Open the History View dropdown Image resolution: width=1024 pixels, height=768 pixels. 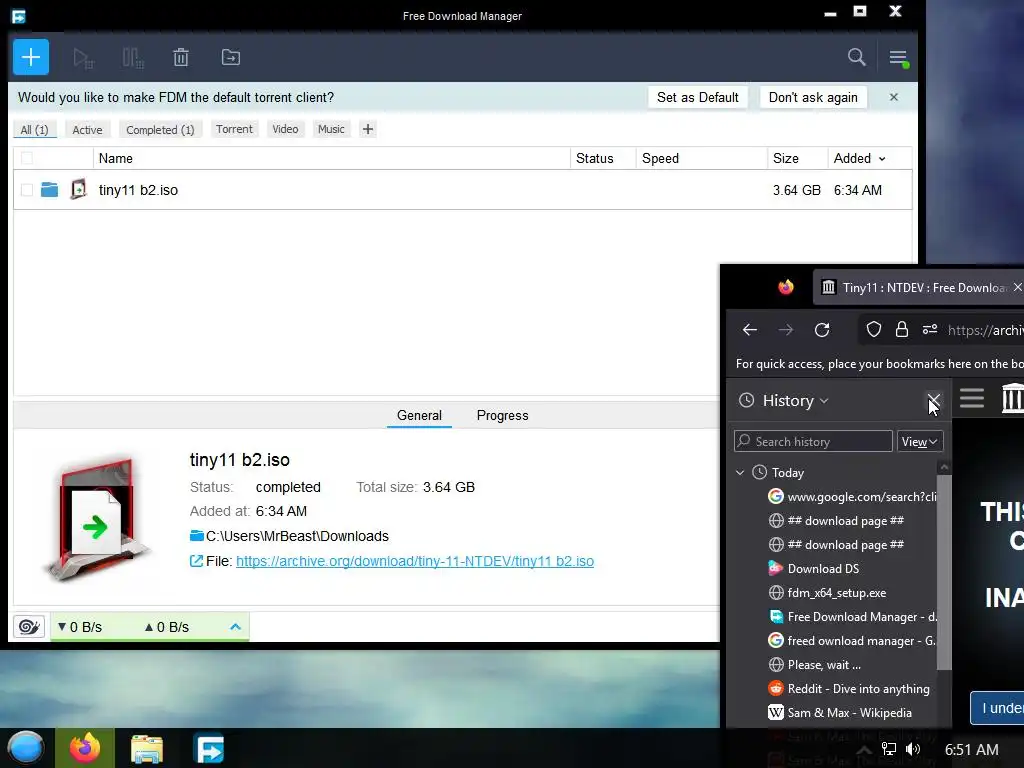click(920, 441)
